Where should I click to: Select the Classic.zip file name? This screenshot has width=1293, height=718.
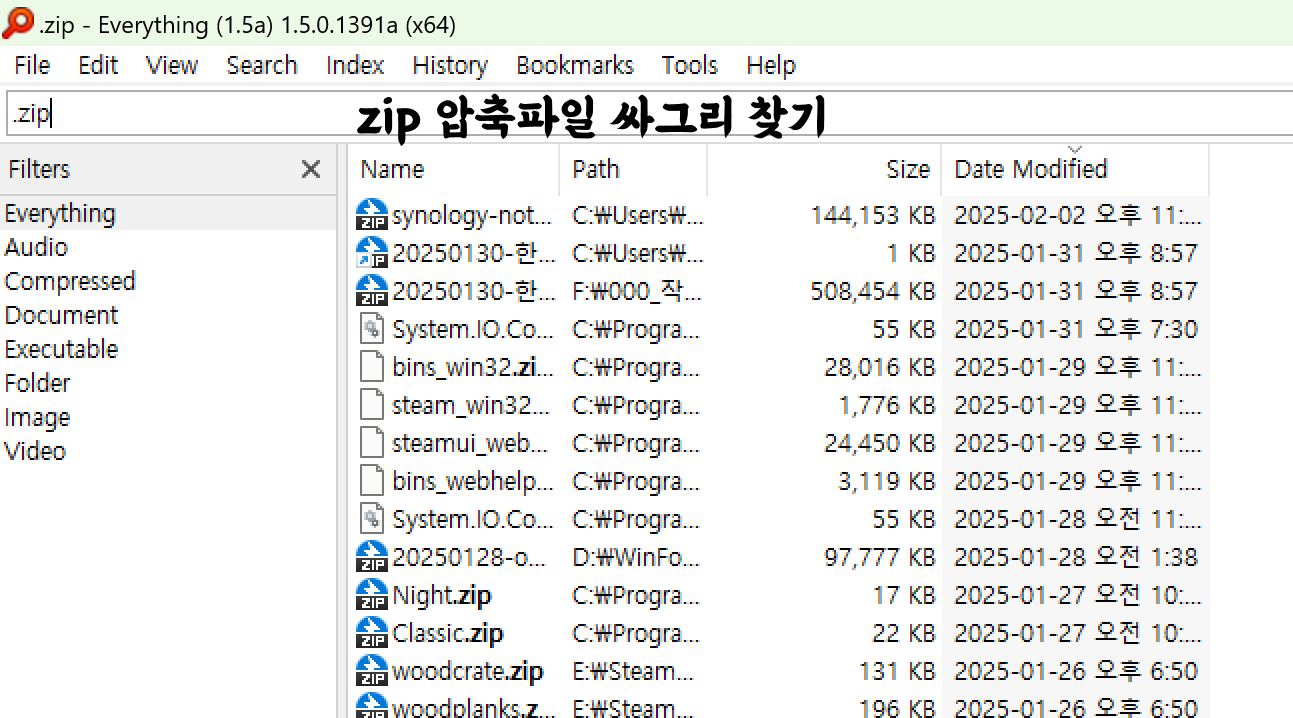(x=448, y=633)
